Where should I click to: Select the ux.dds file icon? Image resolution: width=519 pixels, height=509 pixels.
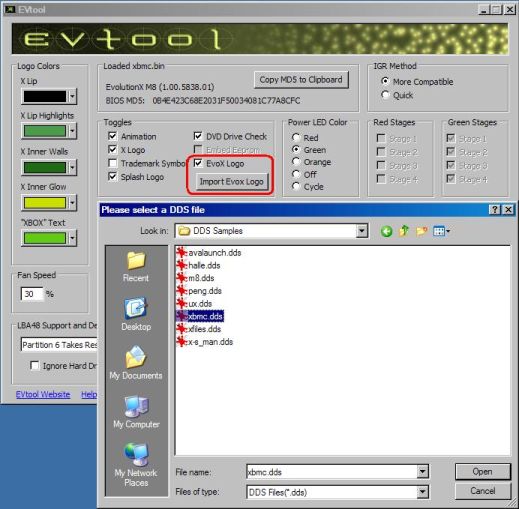tap(181, 304)
